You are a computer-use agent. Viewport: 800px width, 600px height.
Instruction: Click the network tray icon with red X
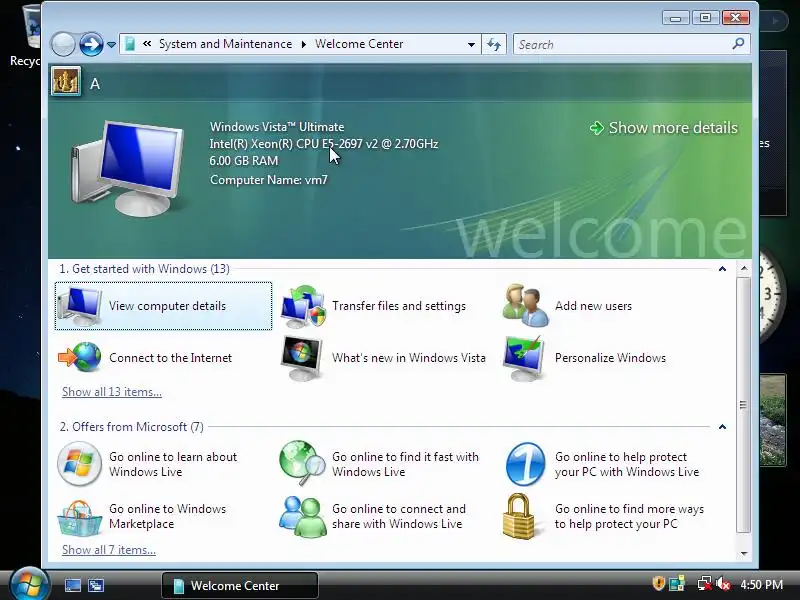[705, 584]
